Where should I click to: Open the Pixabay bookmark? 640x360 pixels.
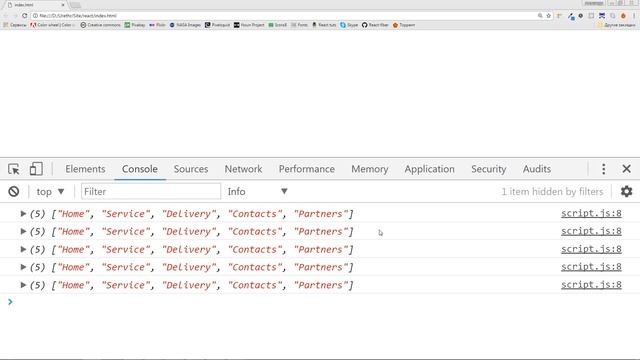point(135,25)
